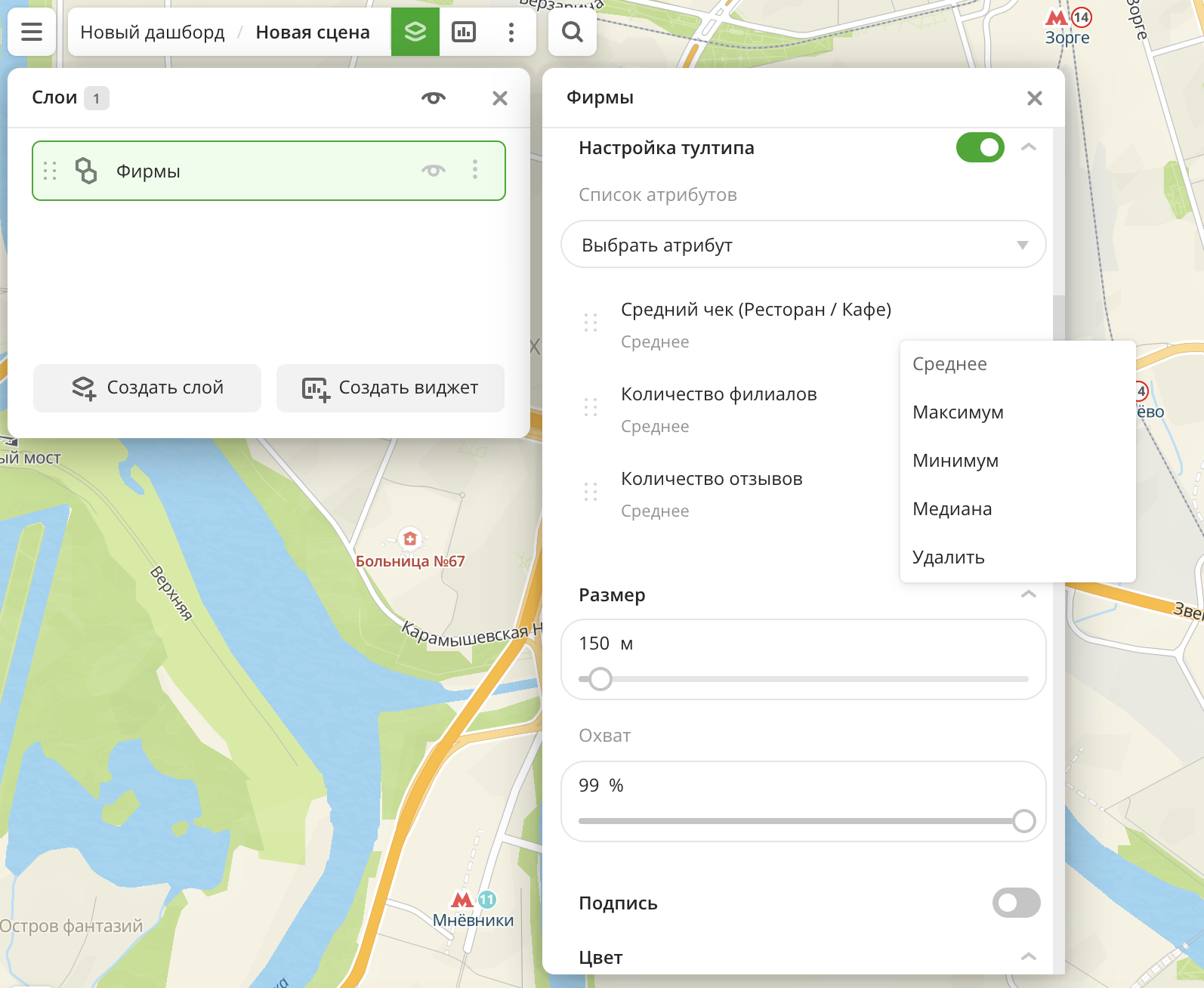This screenshot has width=1204, height=988.
Task: Click the green layers icon in toolbar
Action: point(415,32)
